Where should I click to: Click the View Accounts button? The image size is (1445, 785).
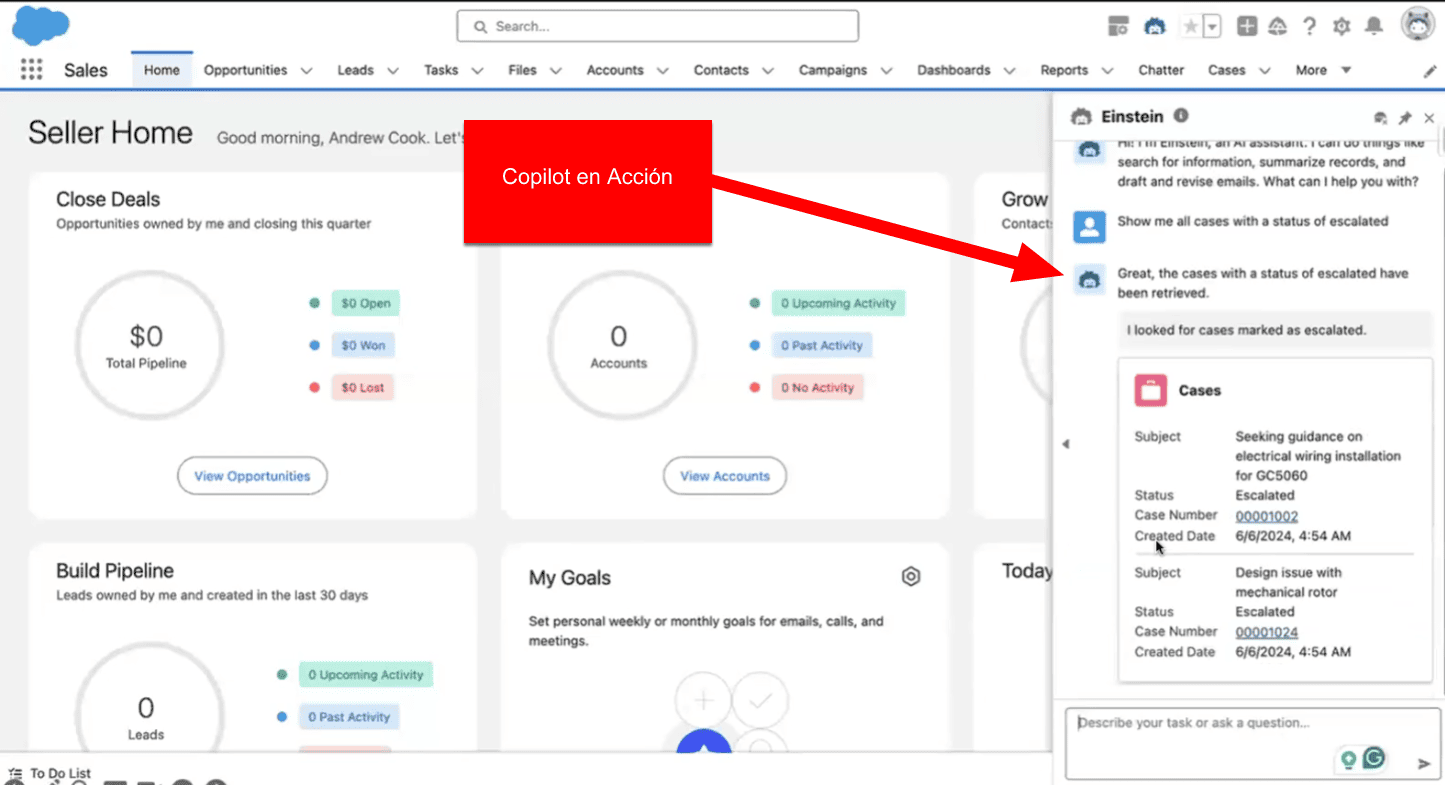[x=725, y=476]
